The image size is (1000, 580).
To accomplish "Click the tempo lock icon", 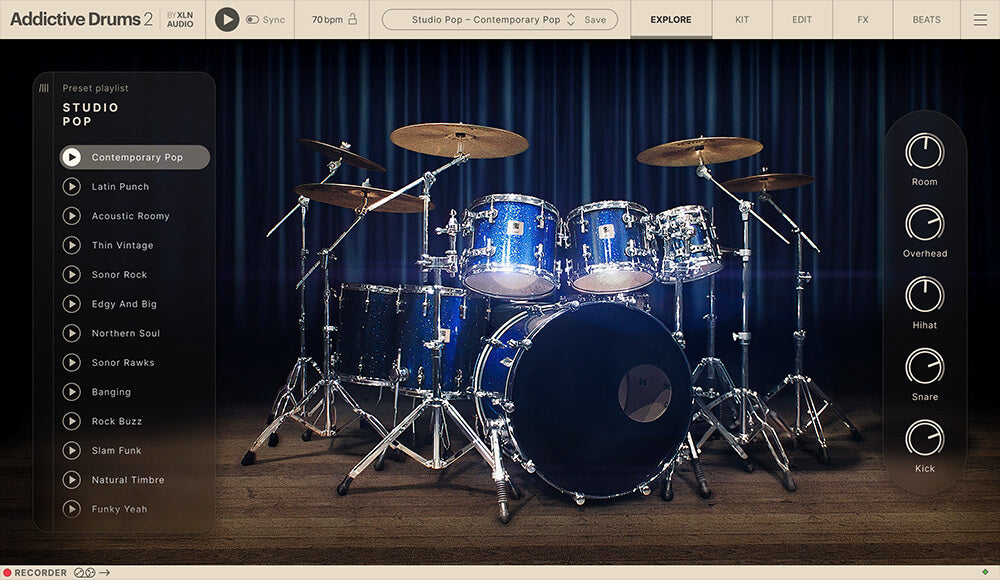I will pos(352,20).
